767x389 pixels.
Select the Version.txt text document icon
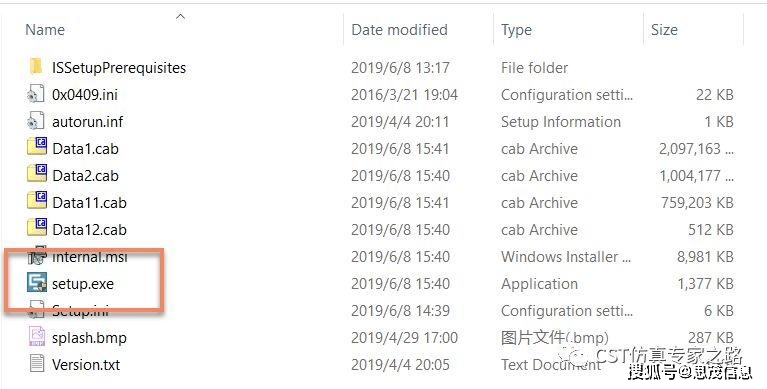coord(37,364)
